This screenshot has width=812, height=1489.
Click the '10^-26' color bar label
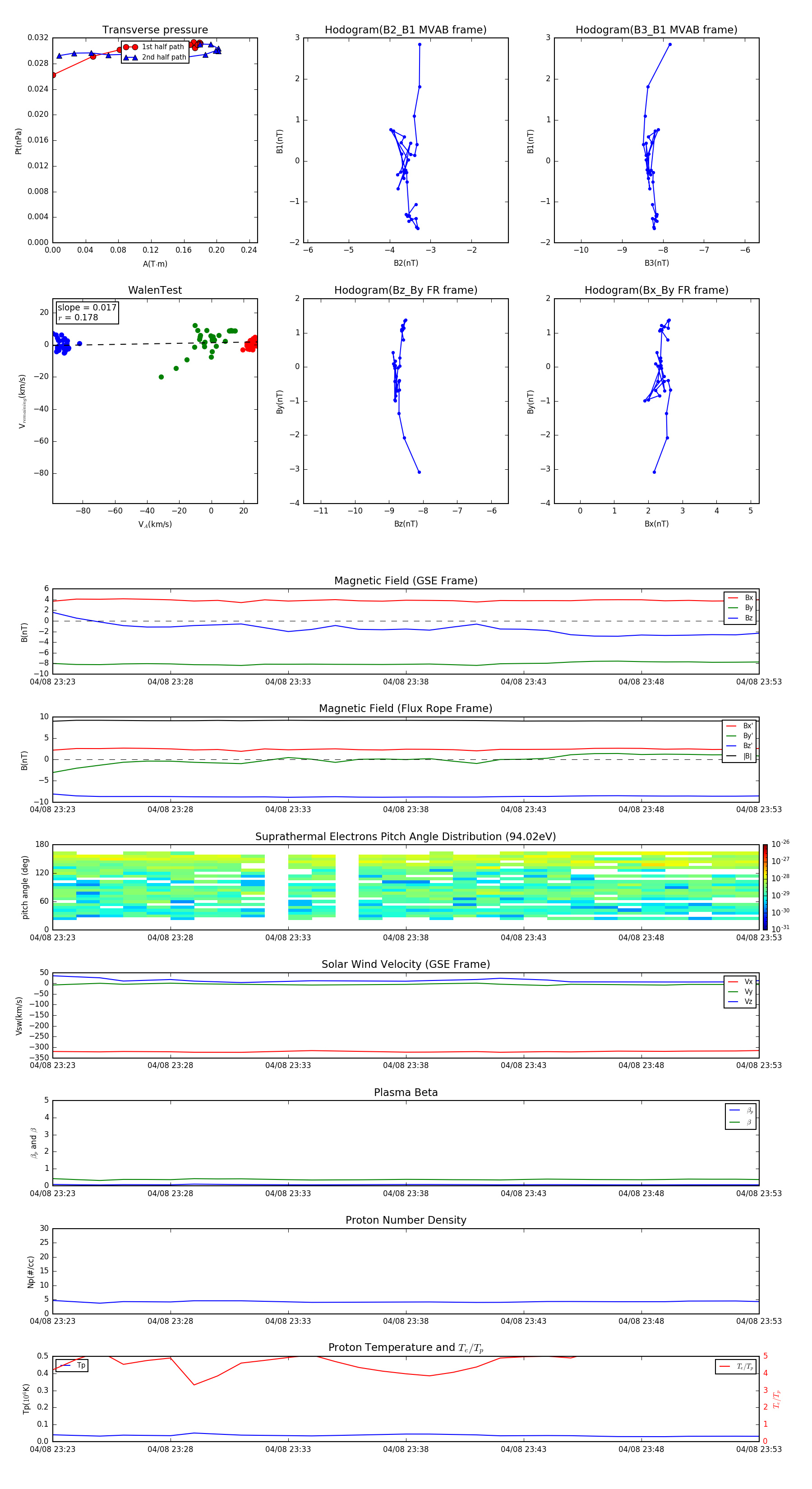(x=780, y=844)
